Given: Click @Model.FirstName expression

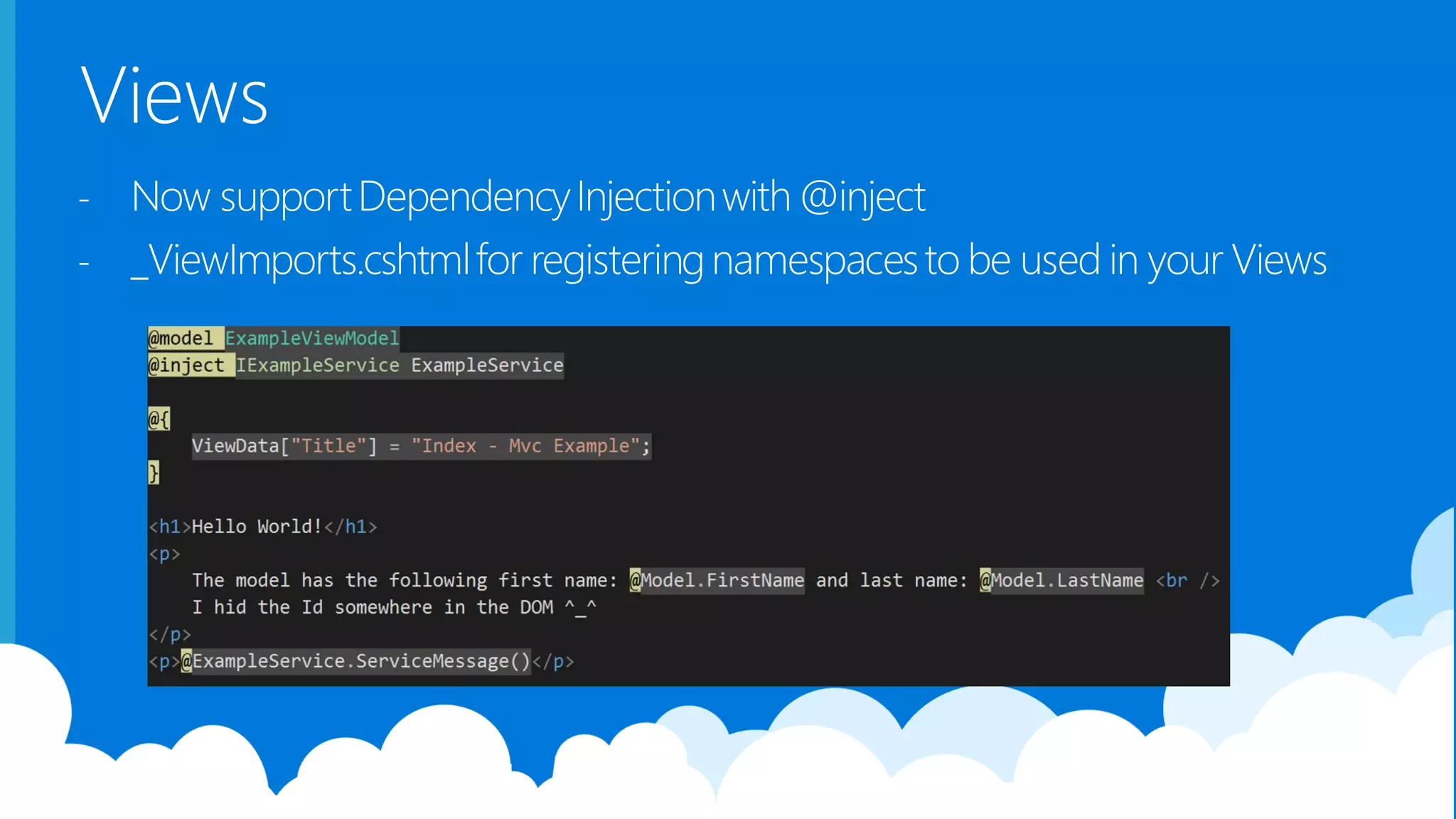Looking at the screenshot, I should point(717,581).
